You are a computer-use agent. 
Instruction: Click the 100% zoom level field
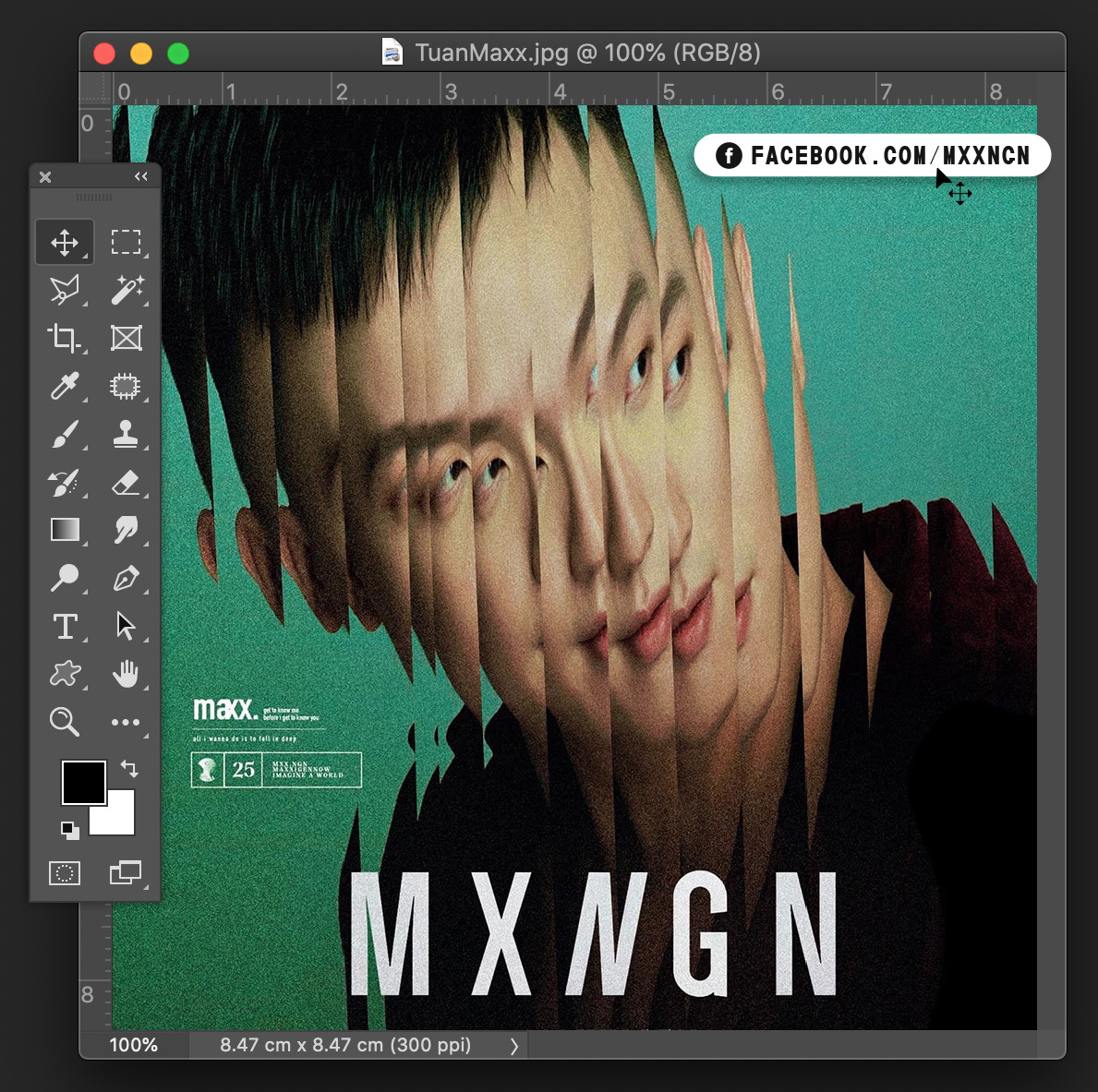tap(134, 1045)
